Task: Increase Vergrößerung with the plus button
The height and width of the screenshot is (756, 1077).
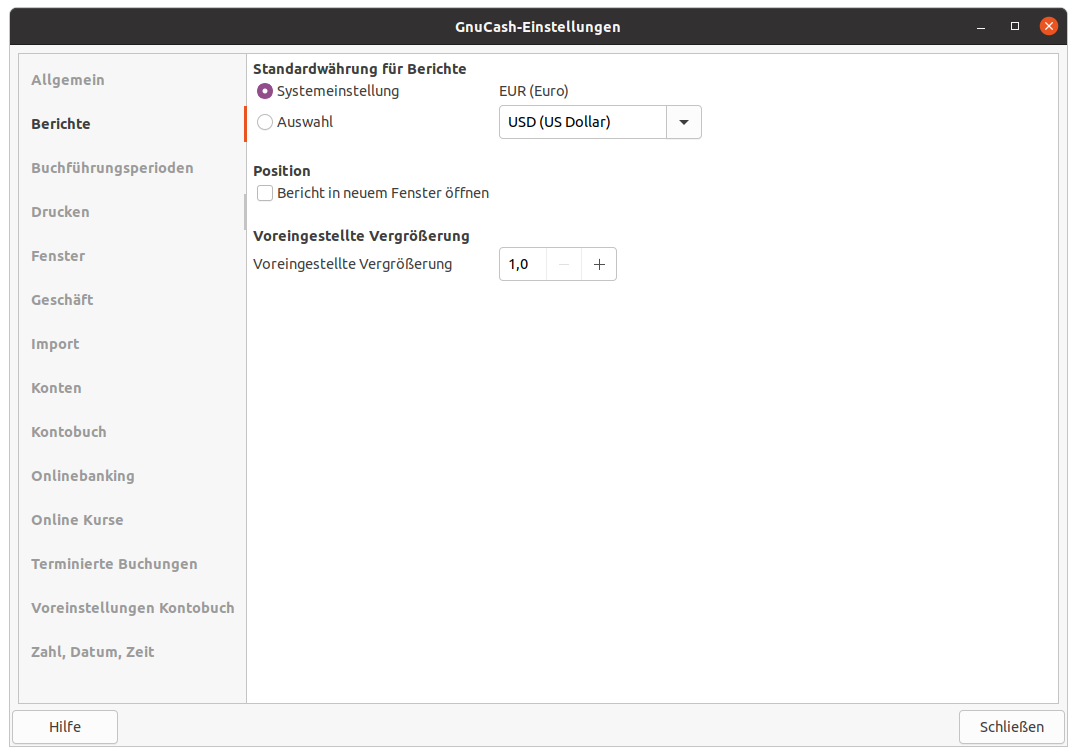Action: 599,264
